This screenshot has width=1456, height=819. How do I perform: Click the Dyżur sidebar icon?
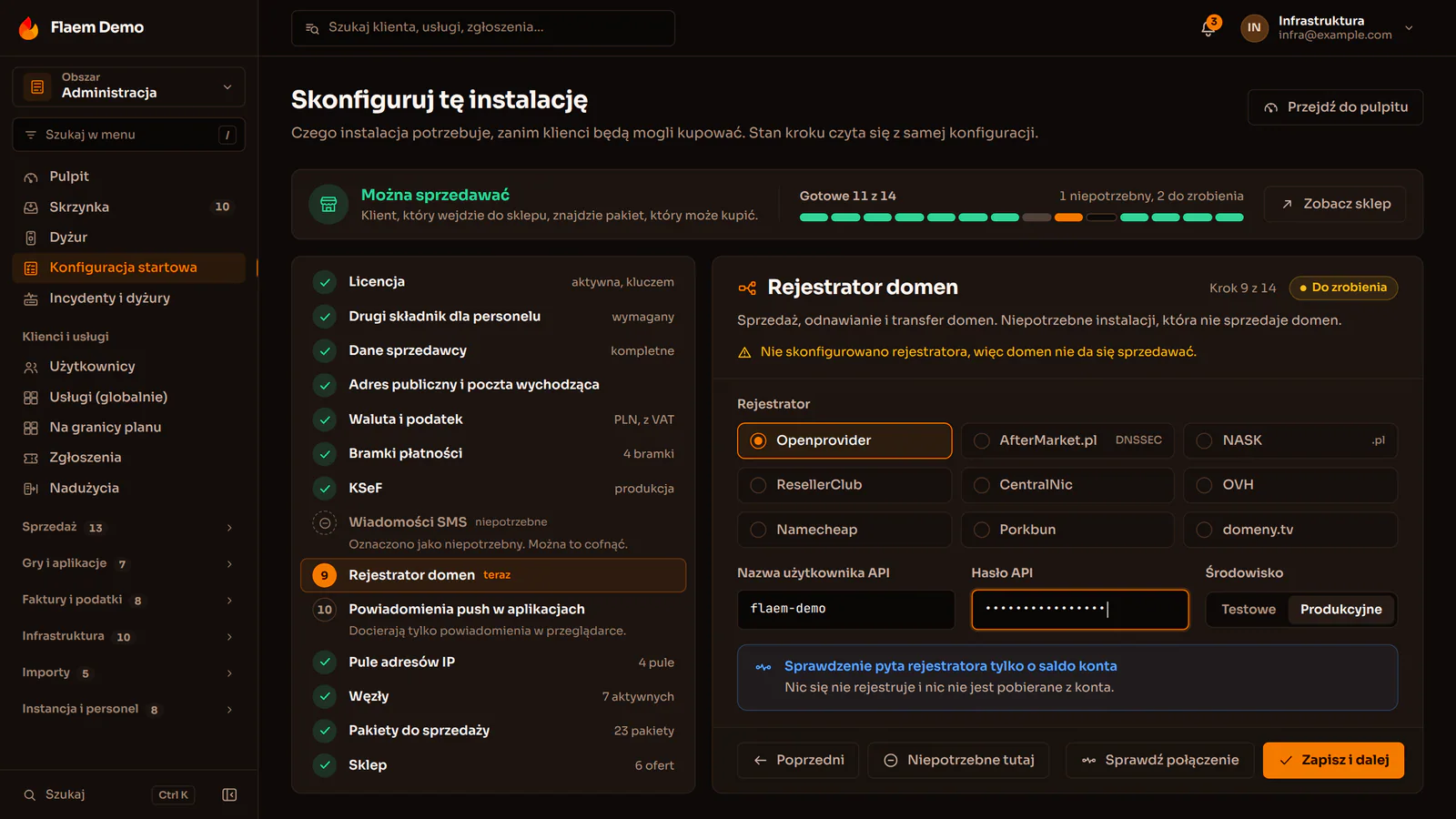(x=31, y=238)
